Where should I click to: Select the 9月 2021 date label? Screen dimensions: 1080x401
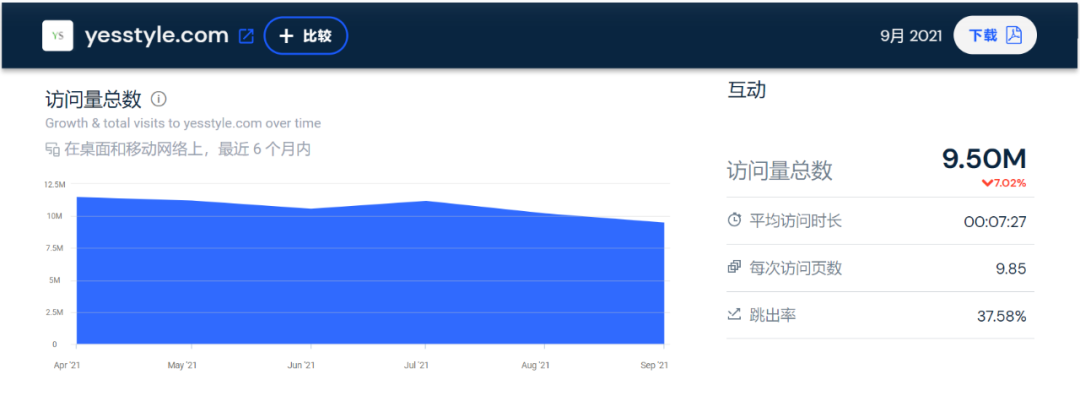point(911,36)
